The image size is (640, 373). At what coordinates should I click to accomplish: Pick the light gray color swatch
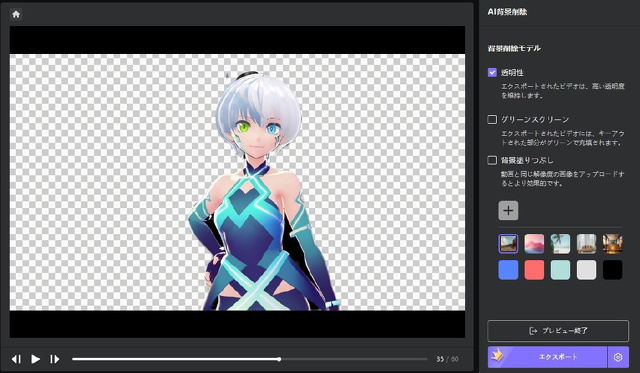(x=587, y=270)
